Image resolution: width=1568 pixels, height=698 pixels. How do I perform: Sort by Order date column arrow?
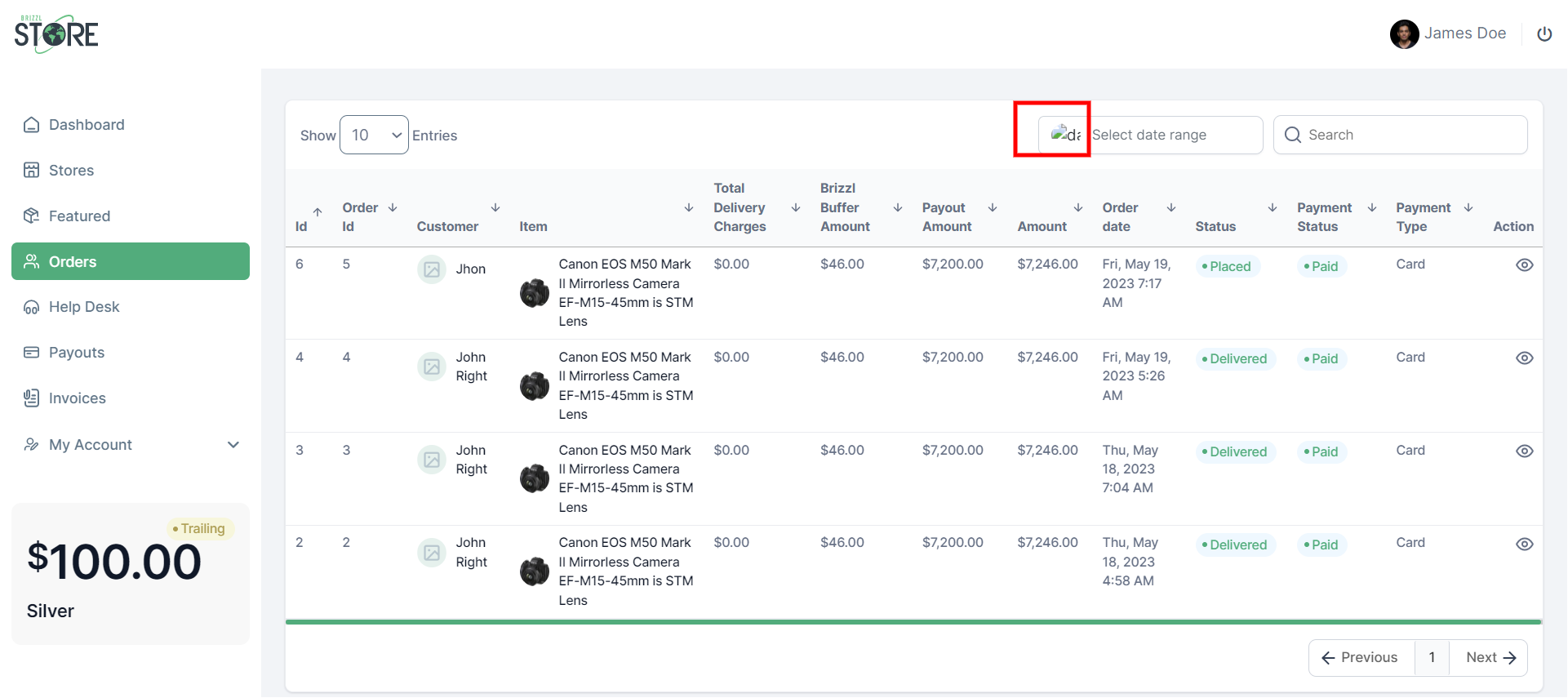pos(1170,208)
